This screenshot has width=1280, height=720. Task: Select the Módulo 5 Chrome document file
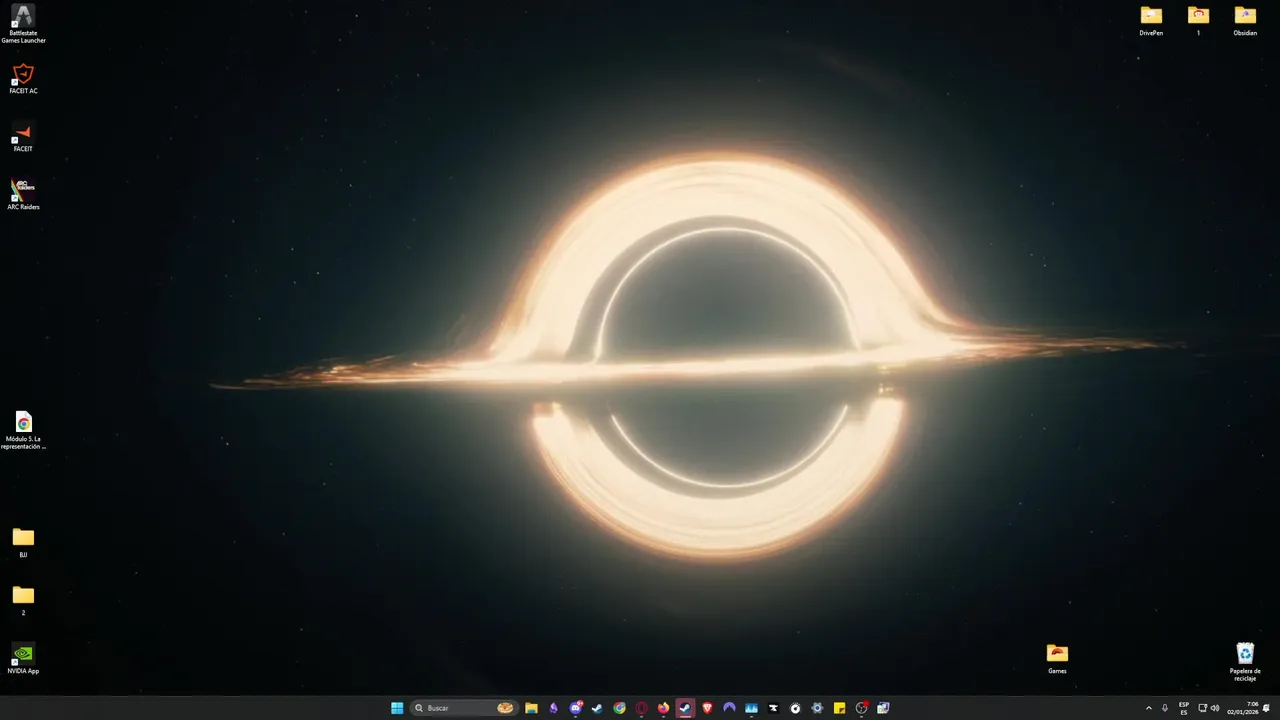[x=23, y=431]
